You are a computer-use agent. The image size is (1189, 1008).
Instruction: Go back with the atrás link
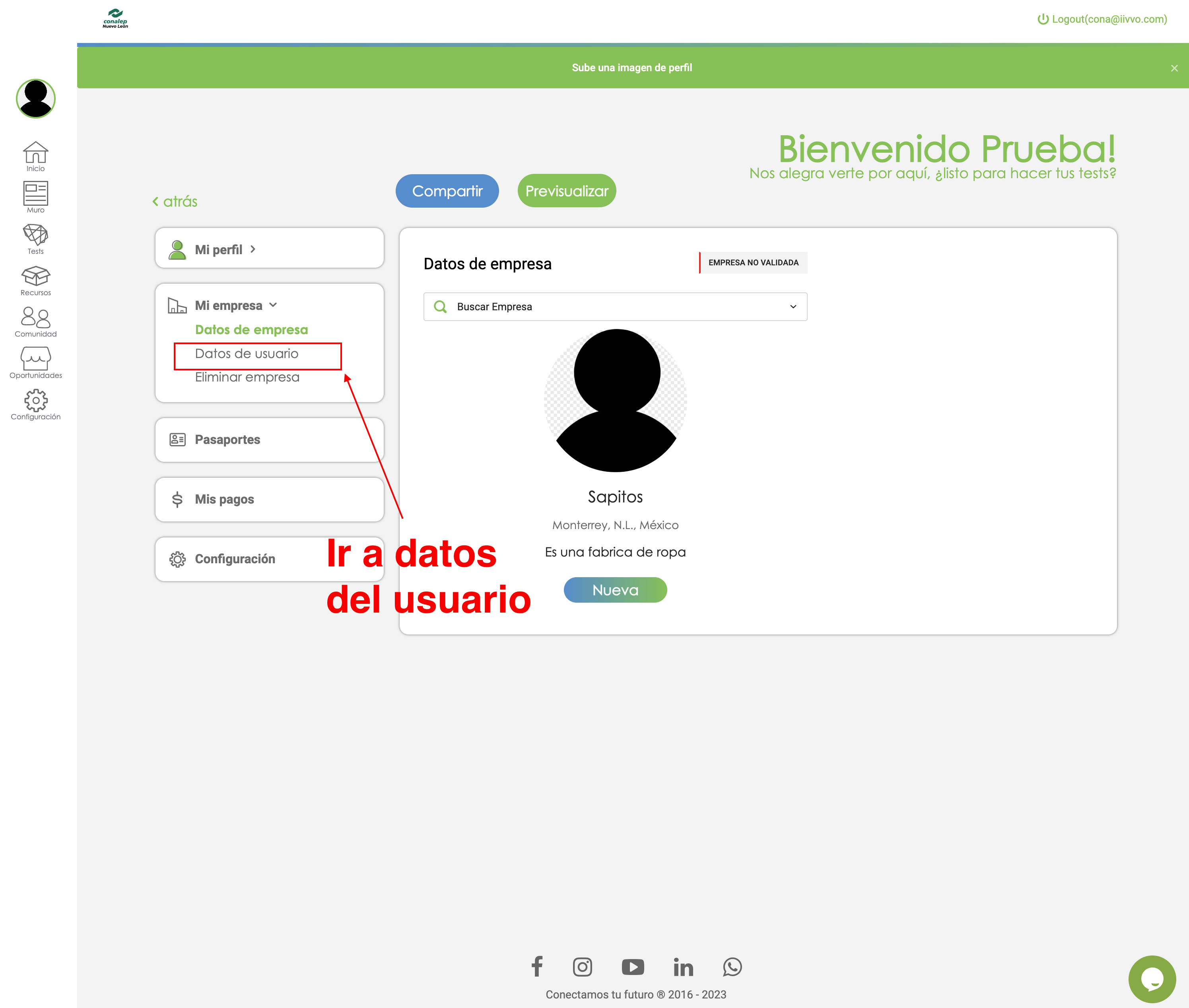pos(175,201)
